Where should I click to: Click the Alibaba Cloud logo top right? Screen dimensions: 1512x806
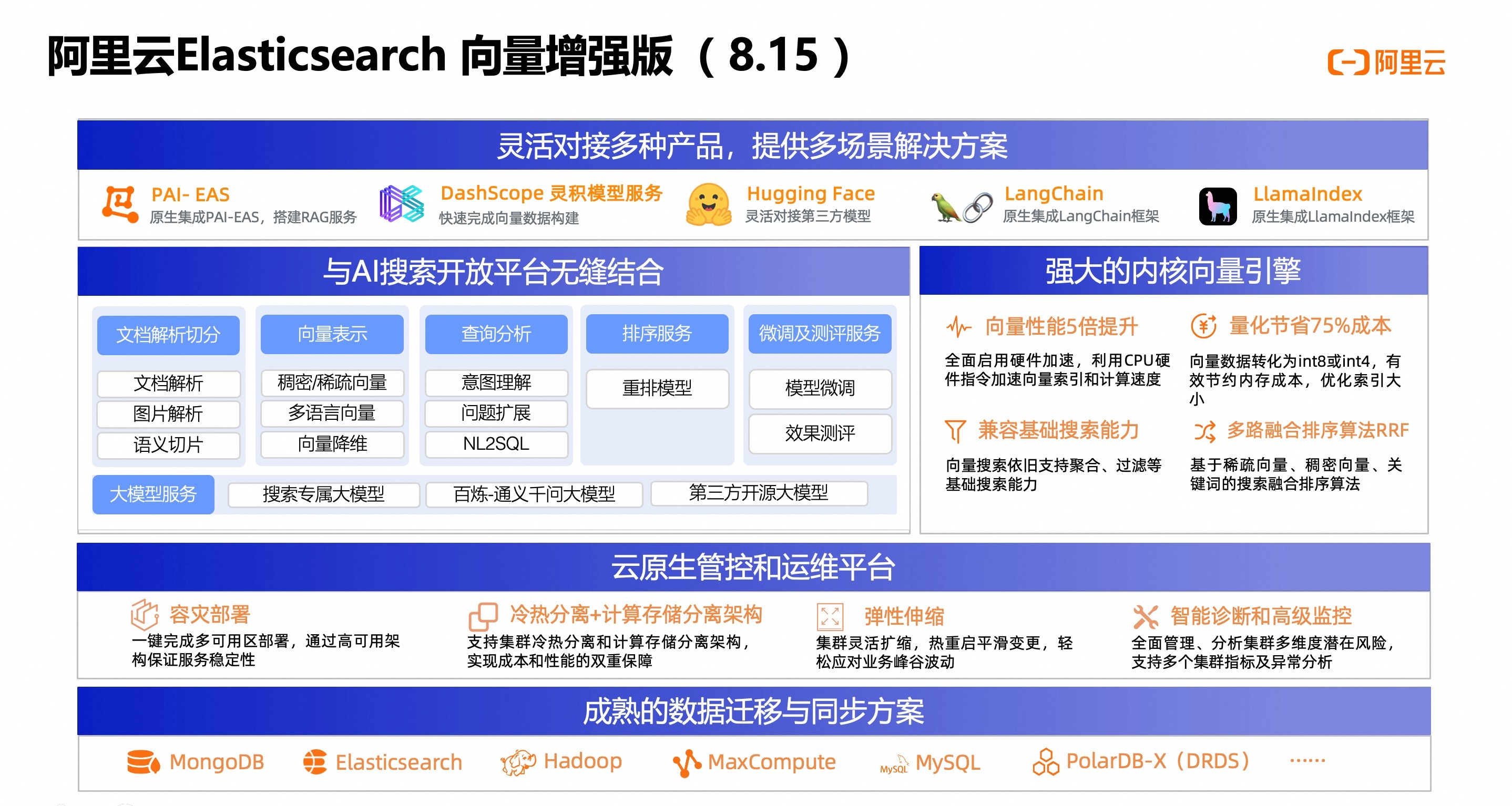tap(1386, 62)
